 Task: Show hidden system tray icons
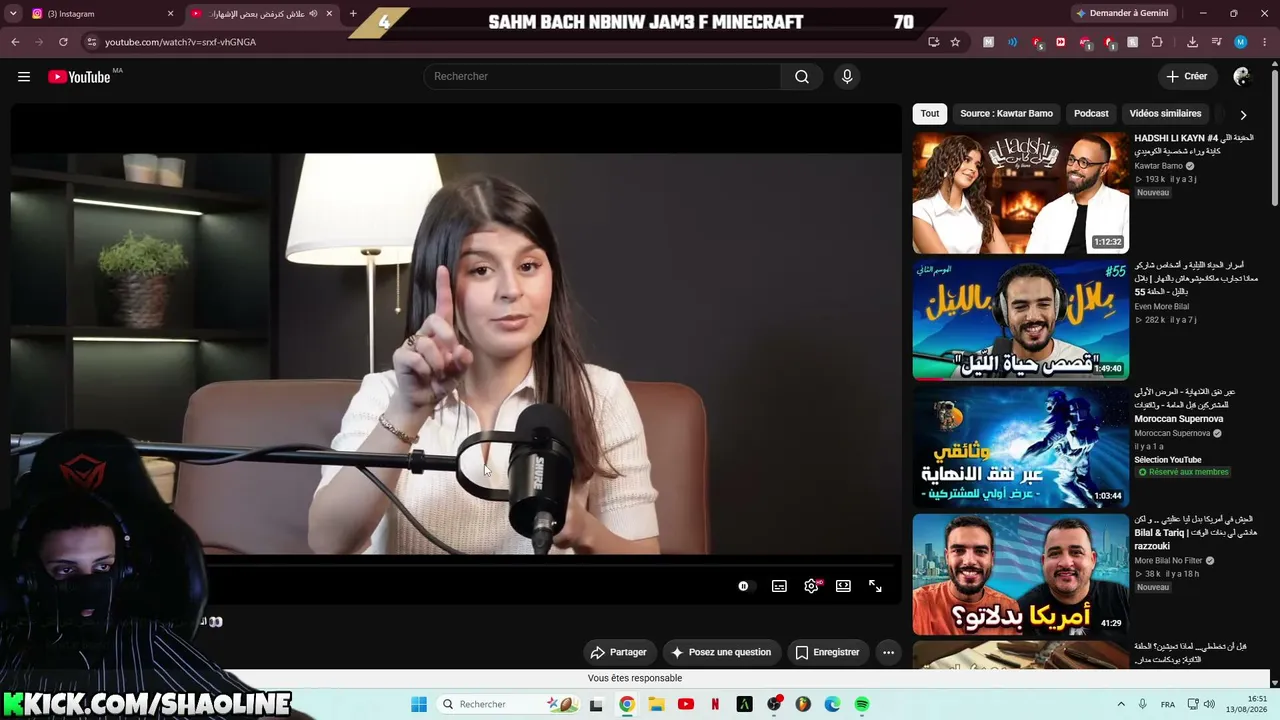point(1121,704)
